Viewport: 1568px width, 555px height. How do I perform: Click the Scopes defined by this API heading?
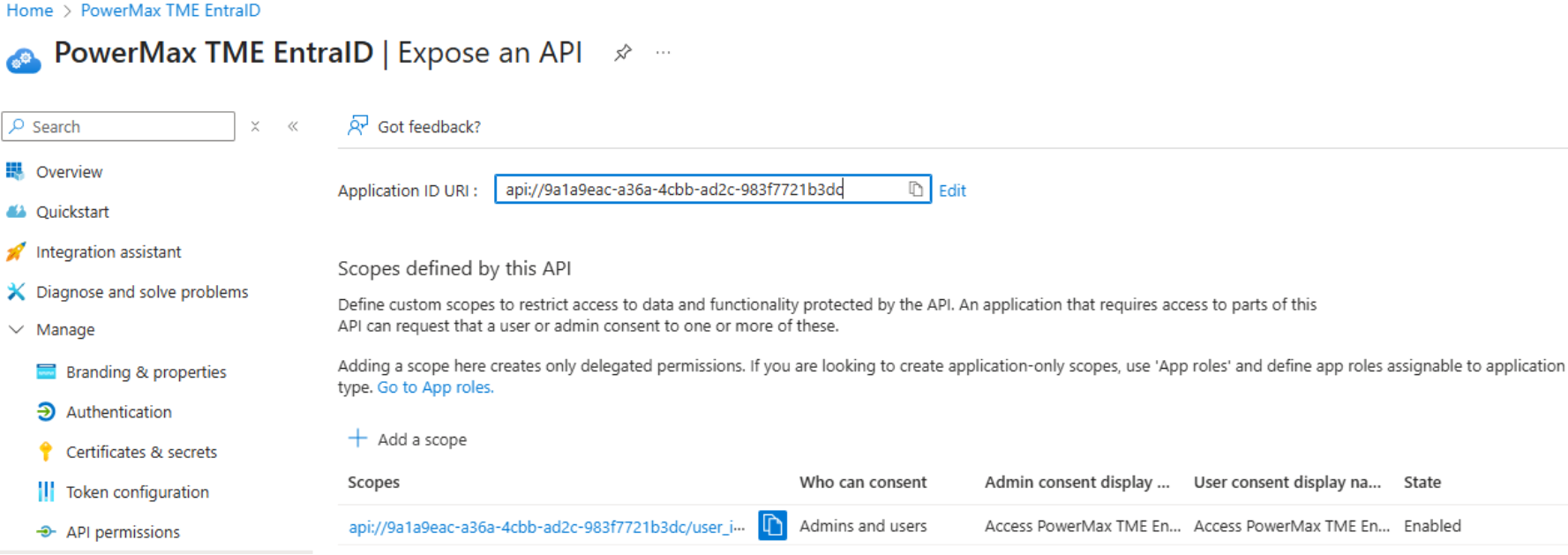click(454, 268)
